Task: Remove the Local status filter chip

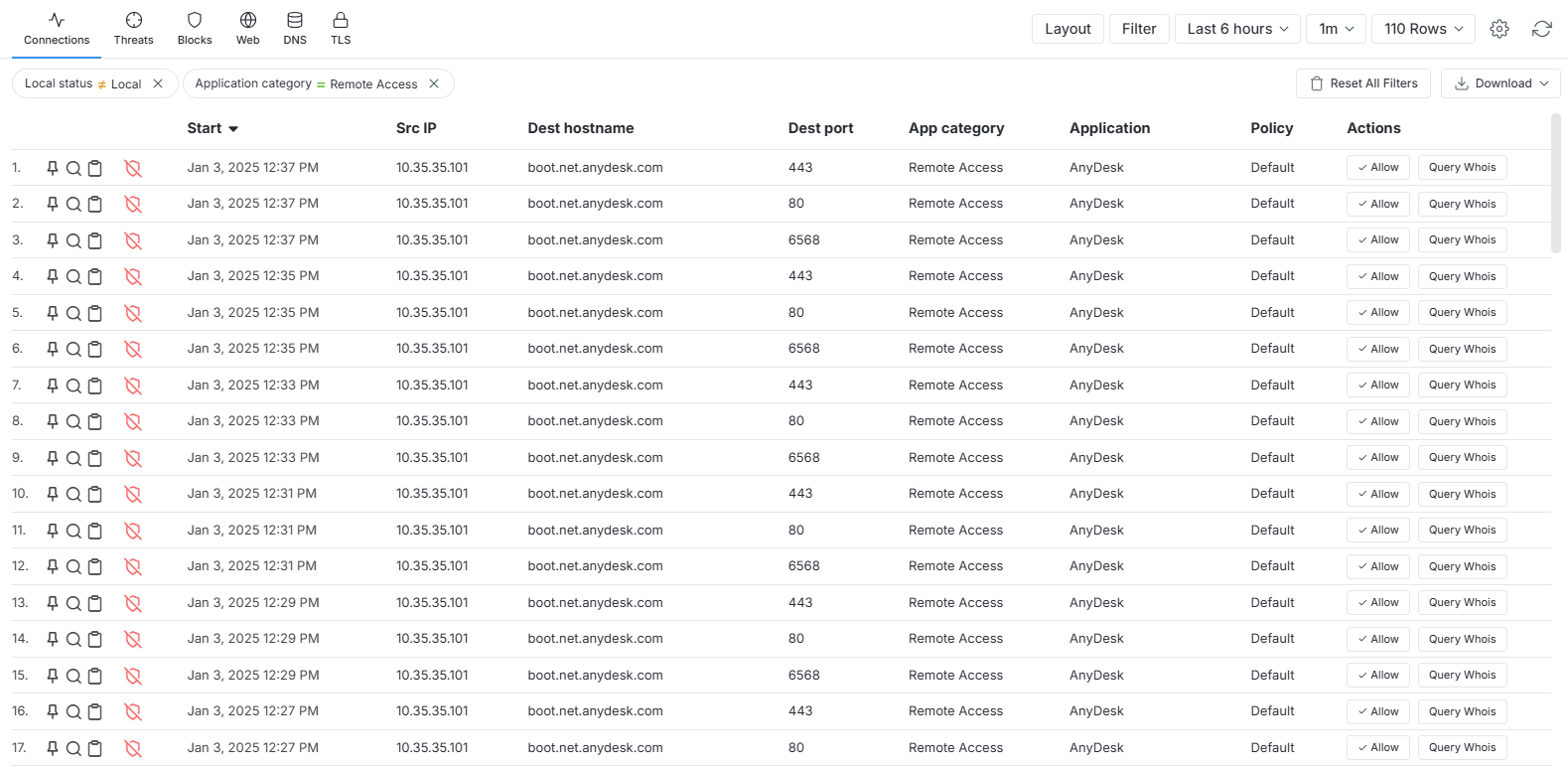Action: click(158, 83)
